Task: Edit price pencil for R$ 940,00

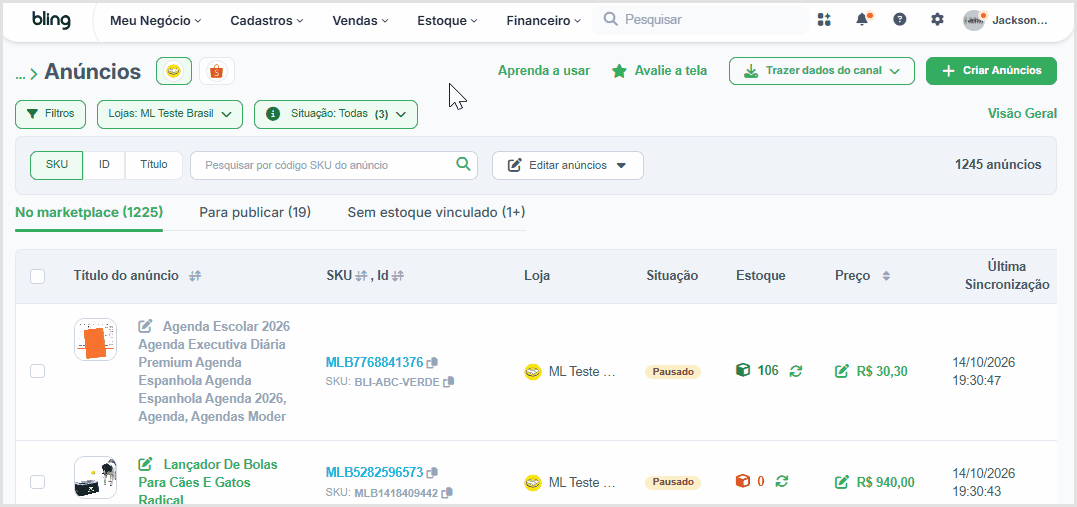Action: pos(841,482)
